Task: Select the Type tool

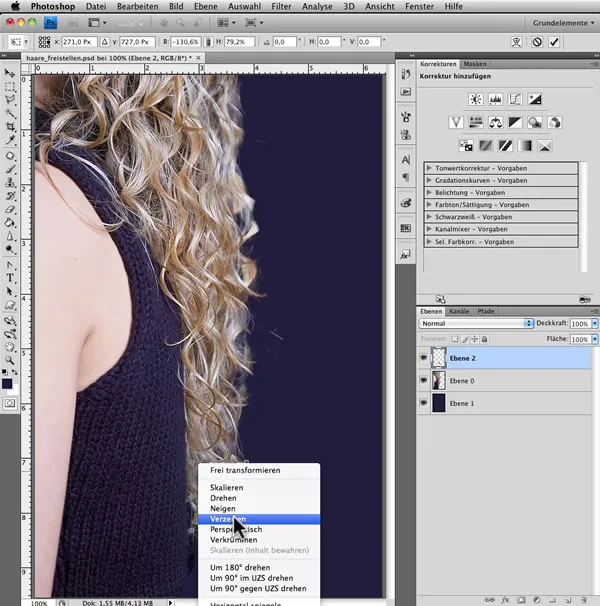Action: coord(10,277)
